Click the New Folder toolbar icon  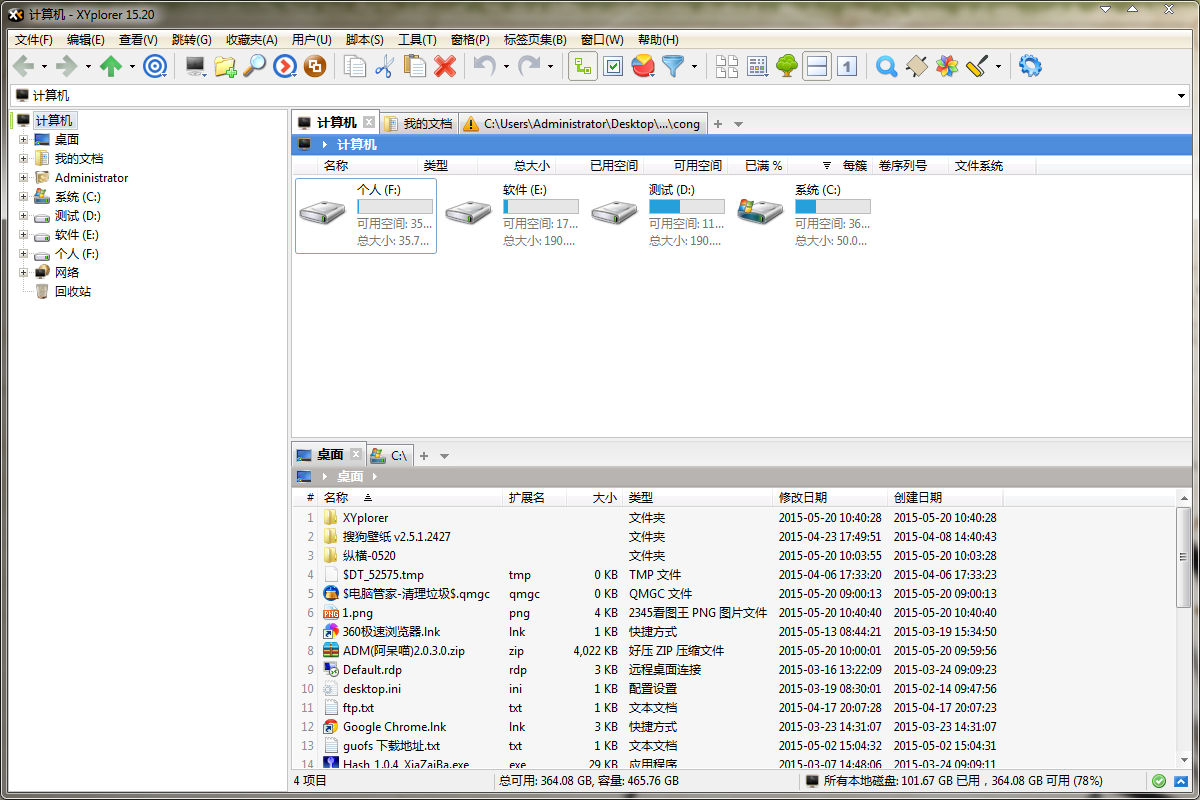tap(225, 67)
